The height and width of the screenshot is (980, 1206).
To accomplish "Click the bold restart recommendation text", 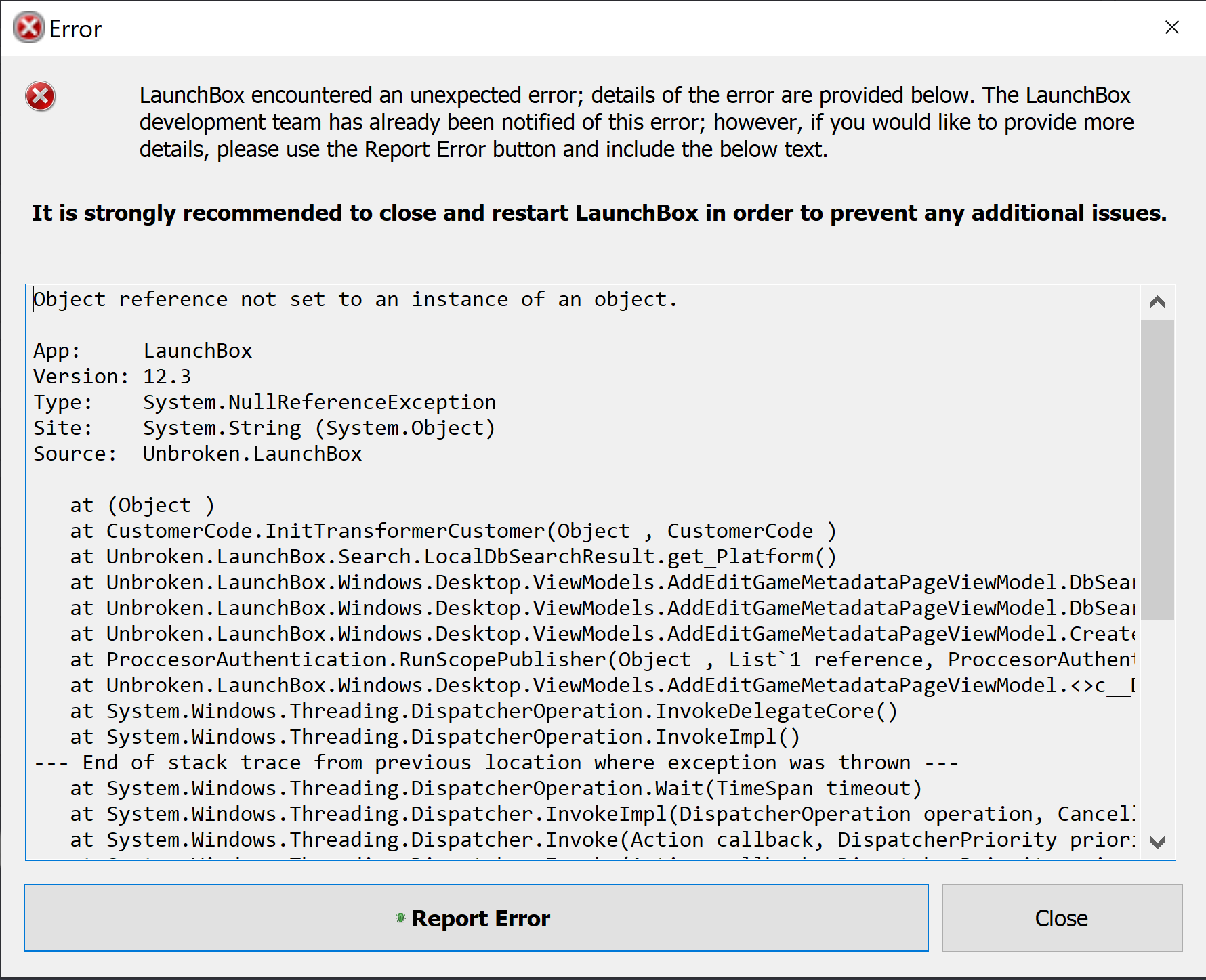I will pos(600,213).
